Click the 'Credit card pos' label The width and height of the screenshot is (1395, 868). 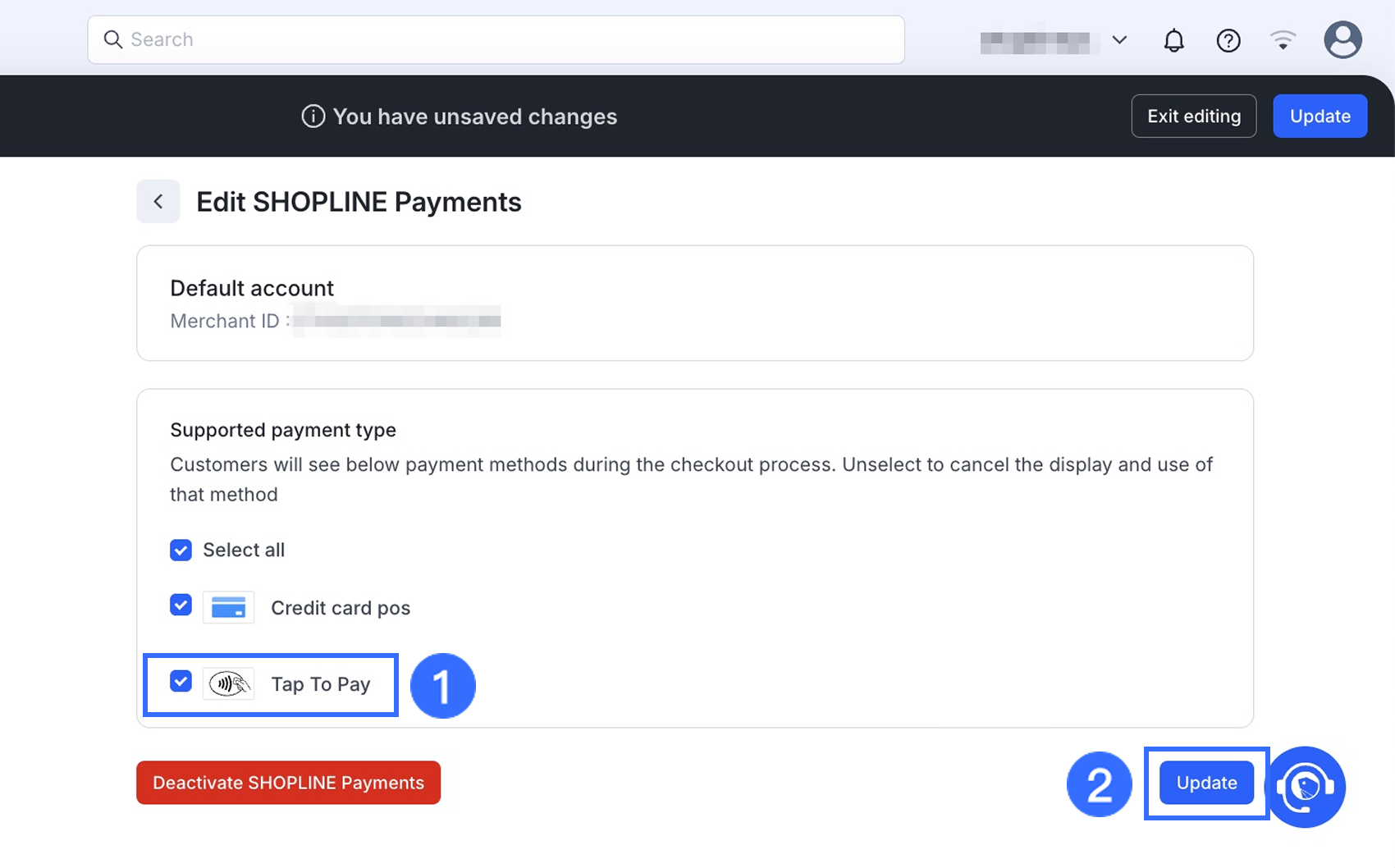341,608
